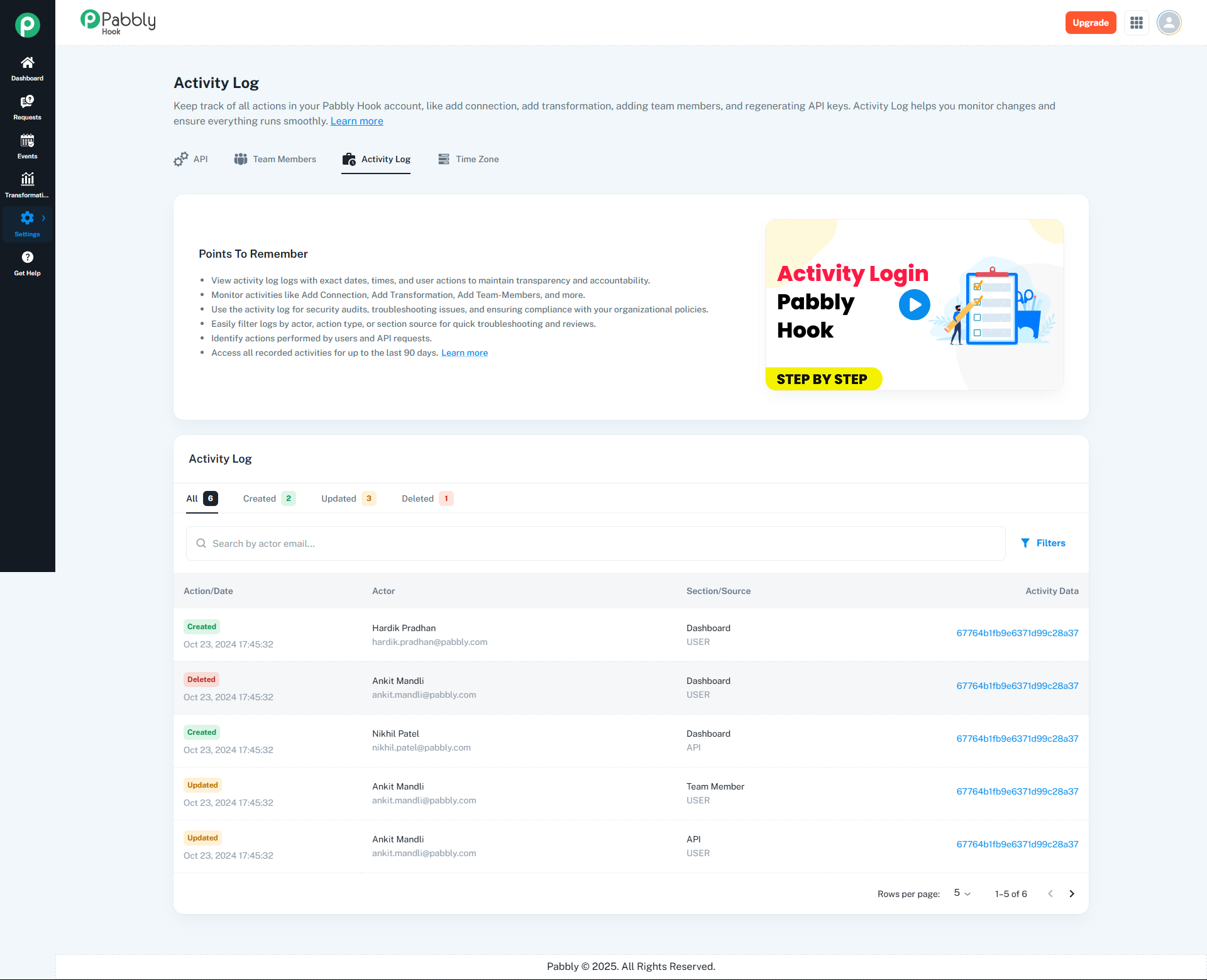This screenshot has width=1207, height=980.
Task: Open Learn more link after 90 days note
Action: pyautogui.click(x=465, y=353)
